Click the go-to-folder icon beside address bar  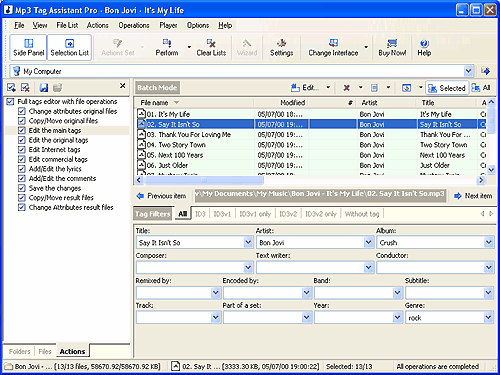click(x=485, y=71)
